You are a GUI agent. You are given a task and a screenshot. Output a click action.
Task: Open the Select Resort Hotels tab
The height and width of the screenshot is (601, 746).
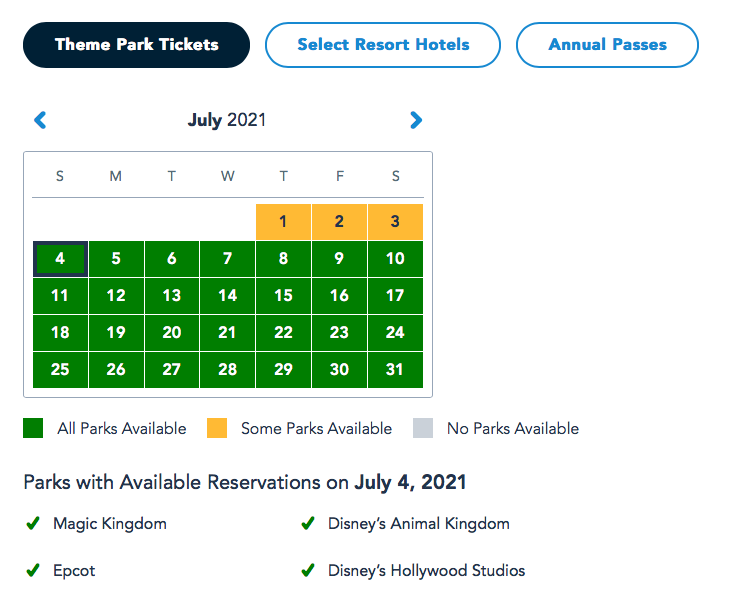(383, 45)
